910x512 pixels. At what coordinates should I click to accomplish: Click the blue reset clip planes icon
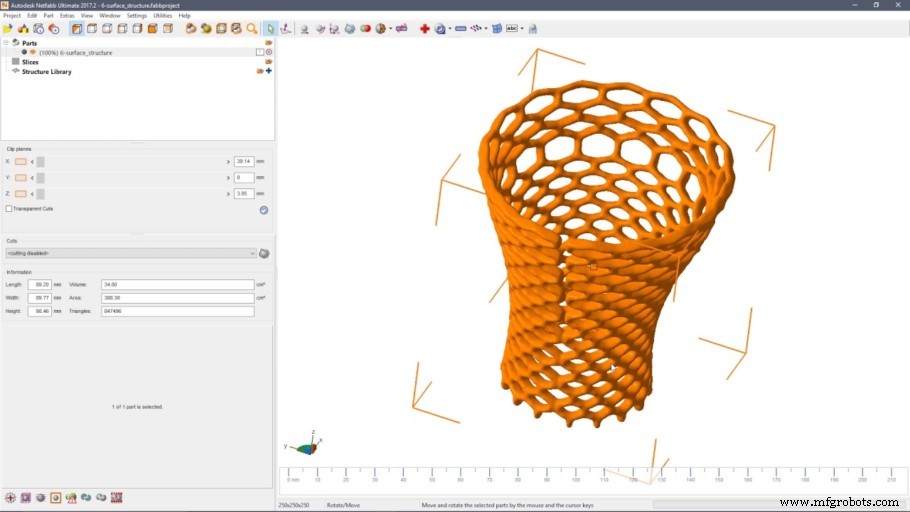[x=264, y=210]
